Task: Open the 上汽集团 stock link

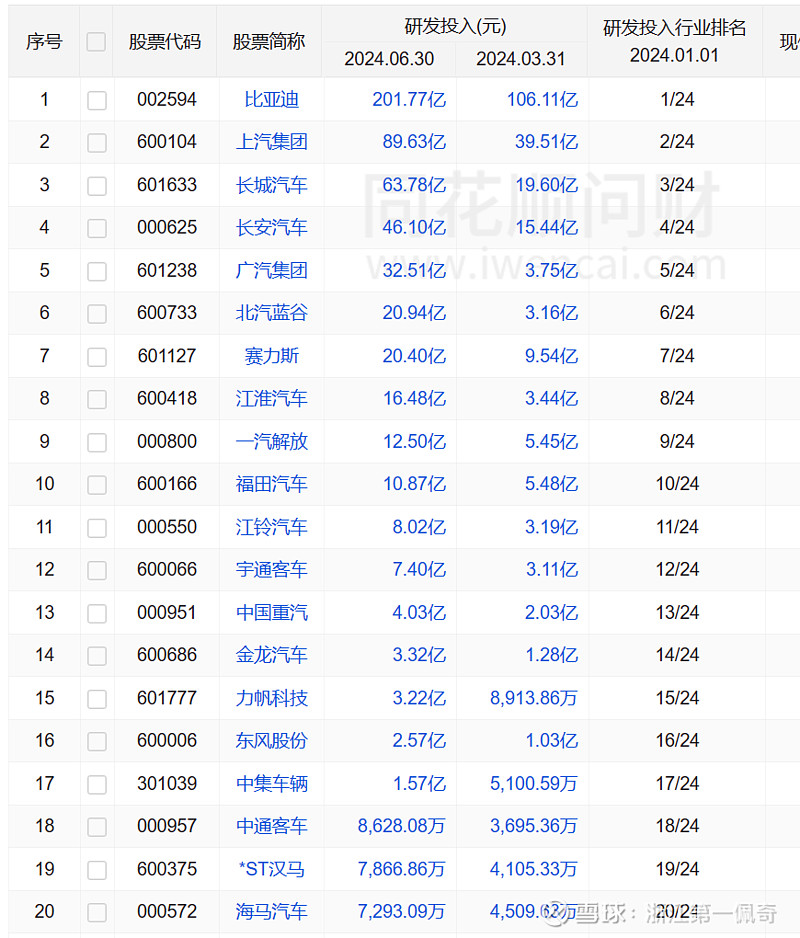Action: (272, 142)
